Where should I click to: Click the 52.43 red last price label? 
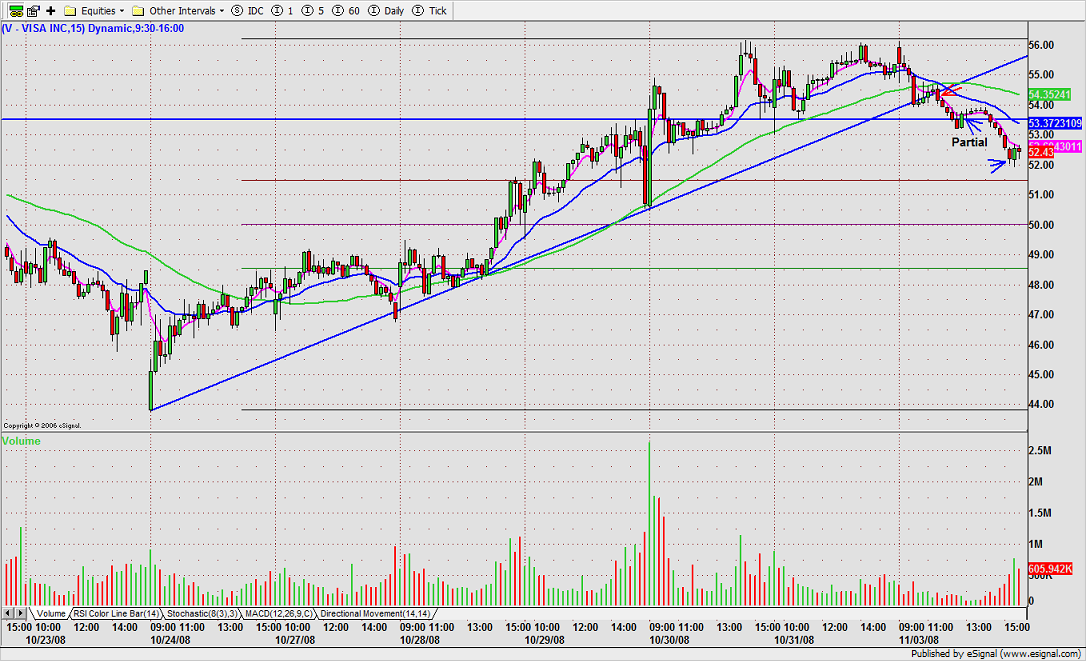(1041, 152)
